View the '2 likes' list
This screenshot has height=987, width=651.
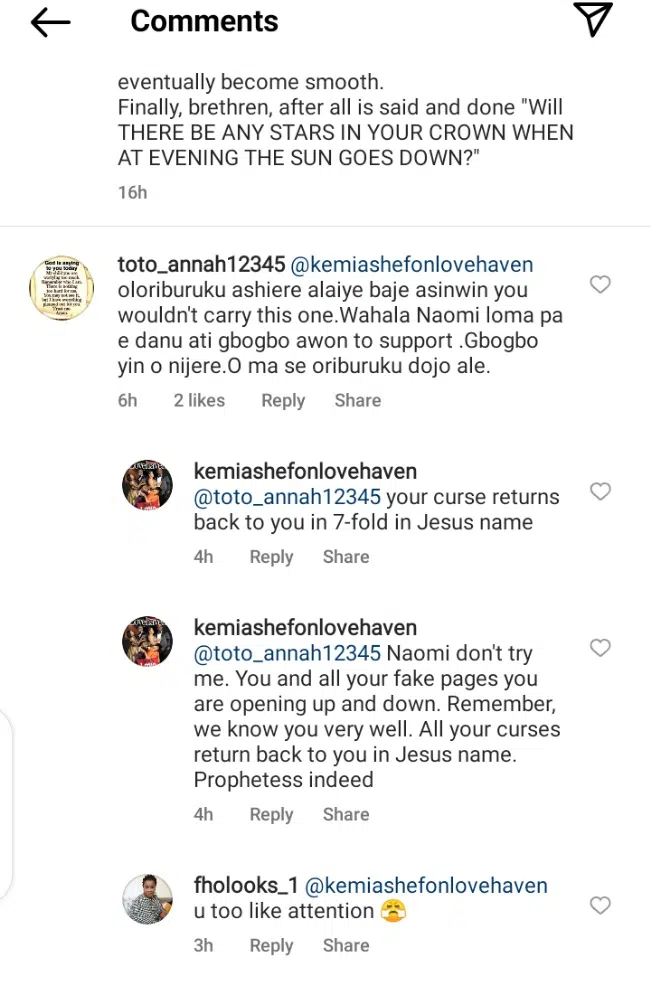(199, 400)
